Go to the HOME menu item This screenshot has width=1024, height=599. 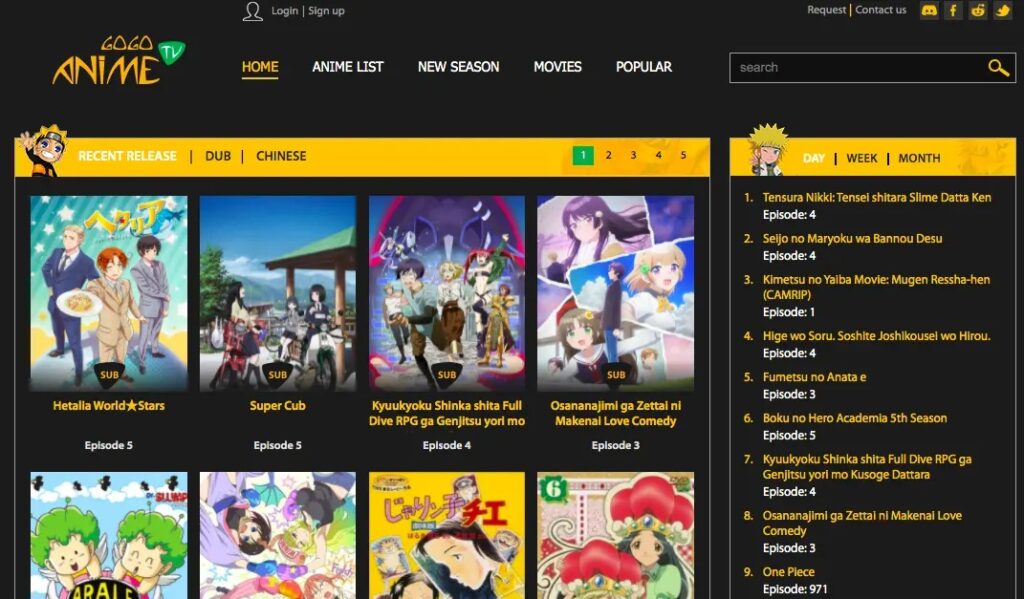pyautogui.click(x=260, y=67)
